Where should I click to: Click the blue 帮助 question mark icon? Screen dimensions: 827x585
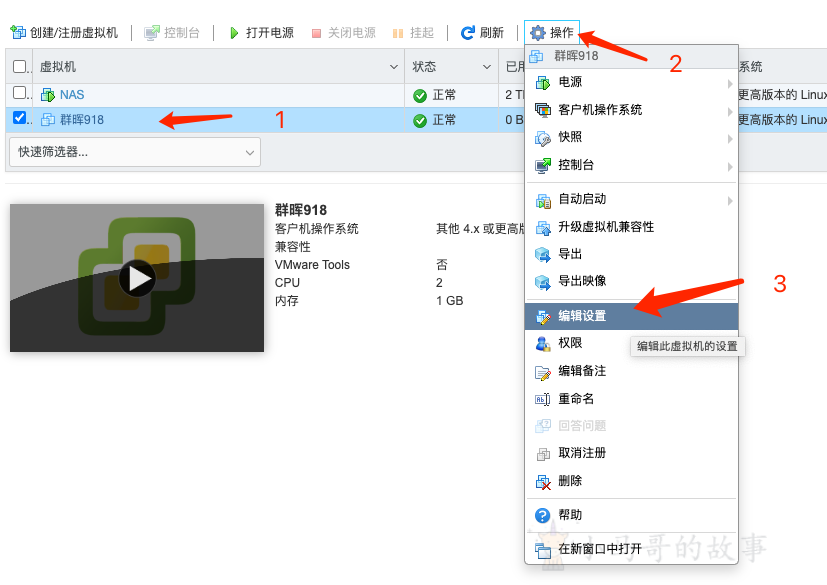(542, 515)
